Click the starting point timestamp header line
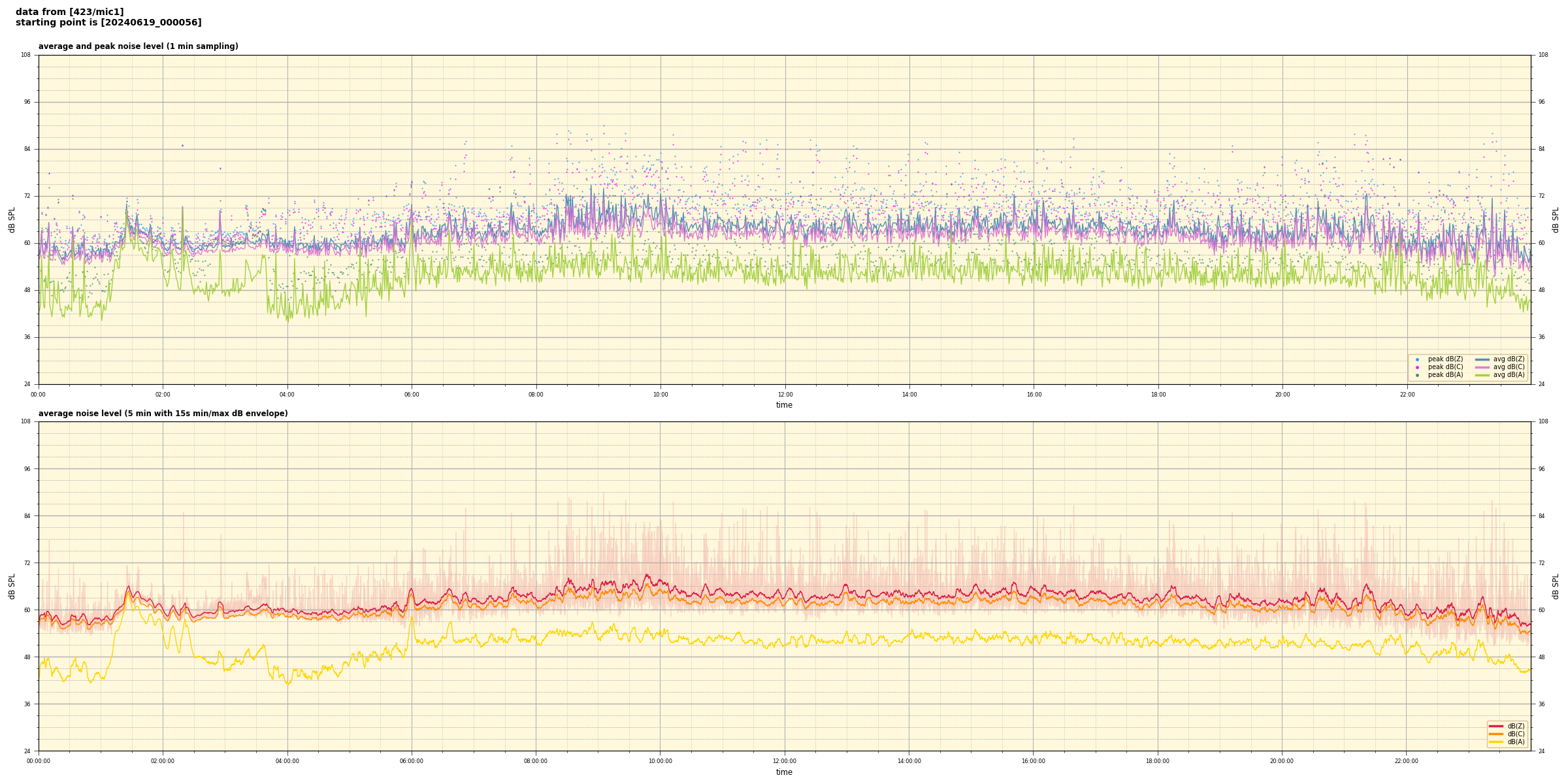Viewport: 1568px width, 784px height. pyautogui.click(x=108, y=23)
